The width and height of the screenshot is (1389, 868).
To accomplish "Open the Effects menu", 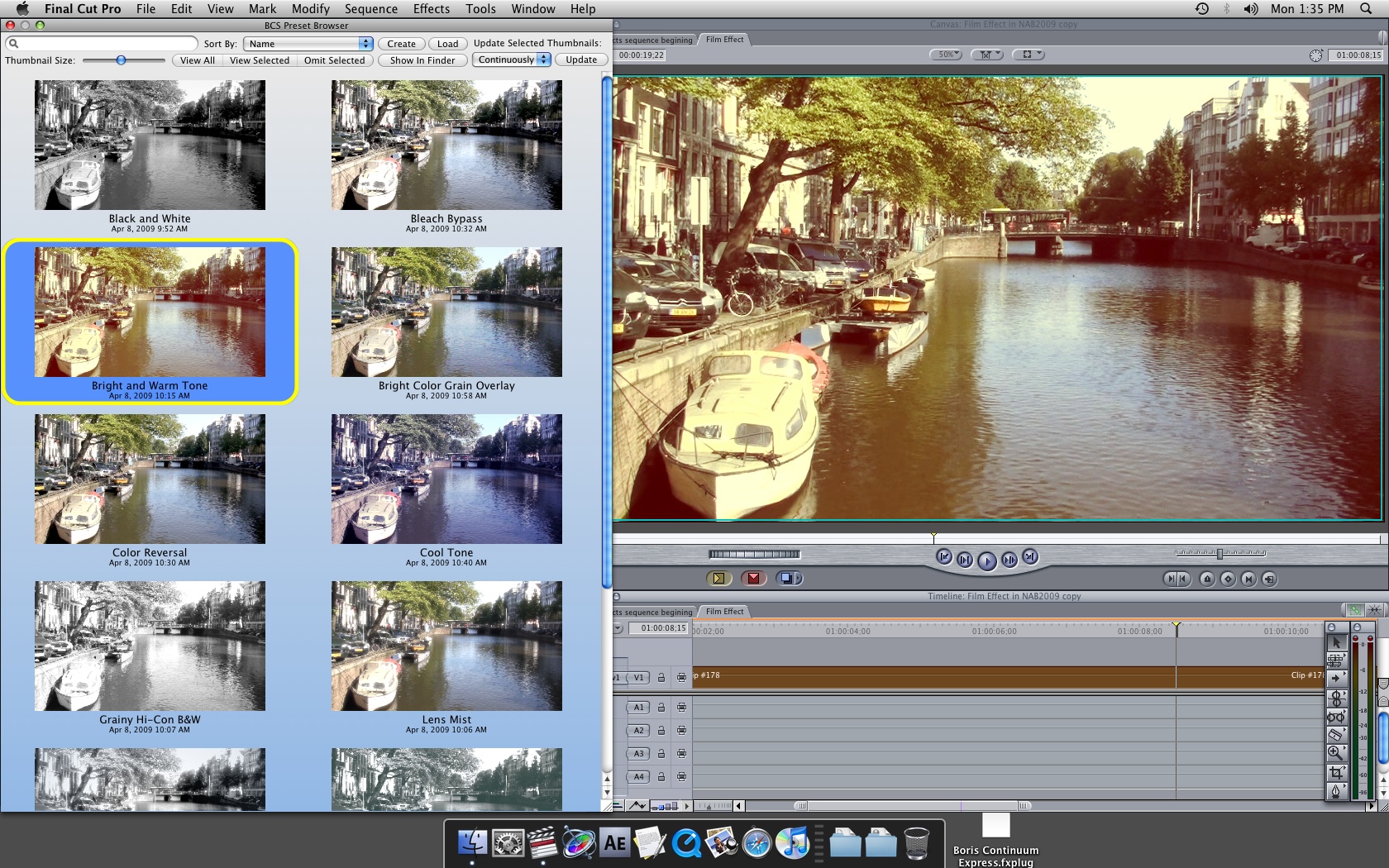I will click(431, 9).
